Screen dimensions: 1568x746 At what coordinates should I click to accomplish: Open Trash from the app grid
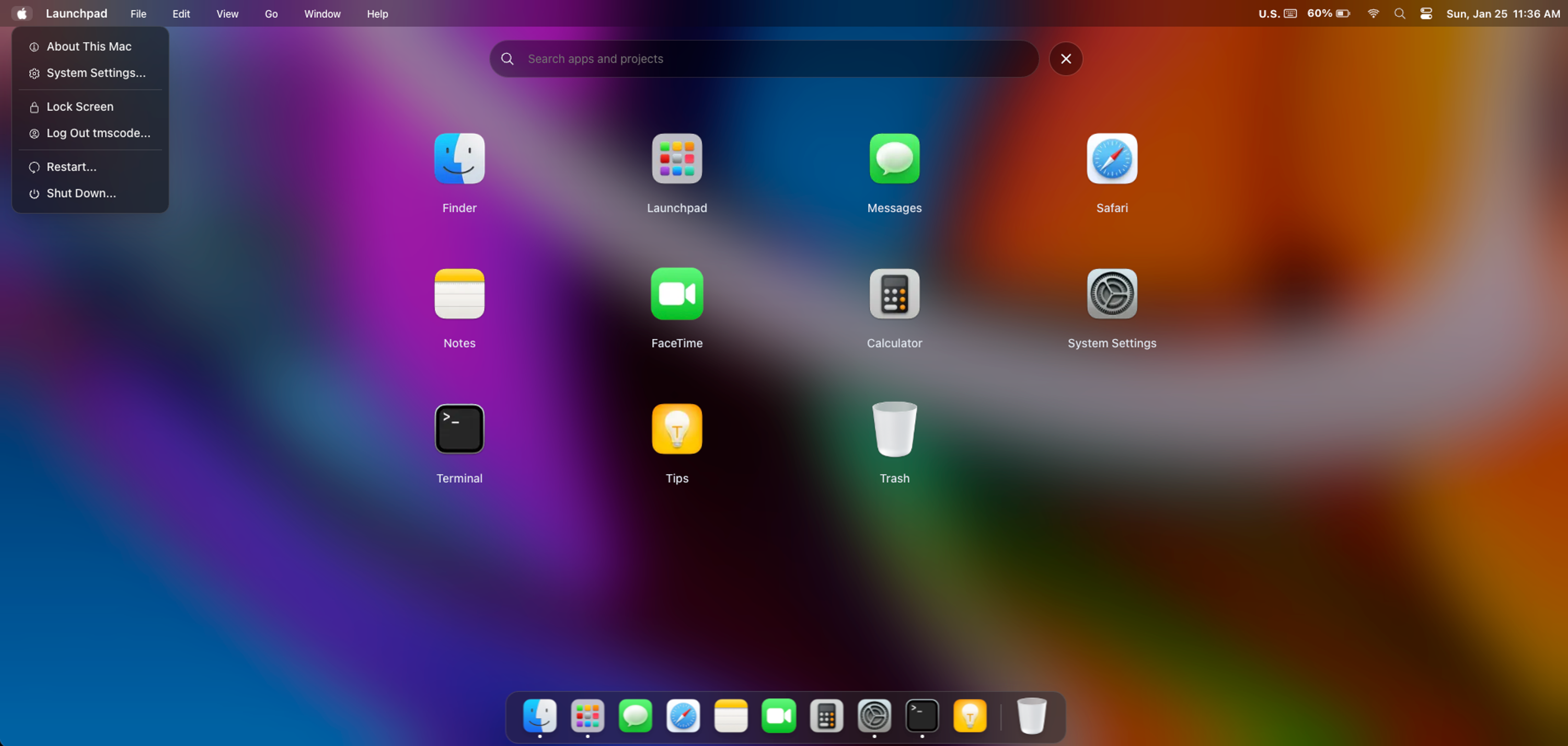[x=894, y=429]
